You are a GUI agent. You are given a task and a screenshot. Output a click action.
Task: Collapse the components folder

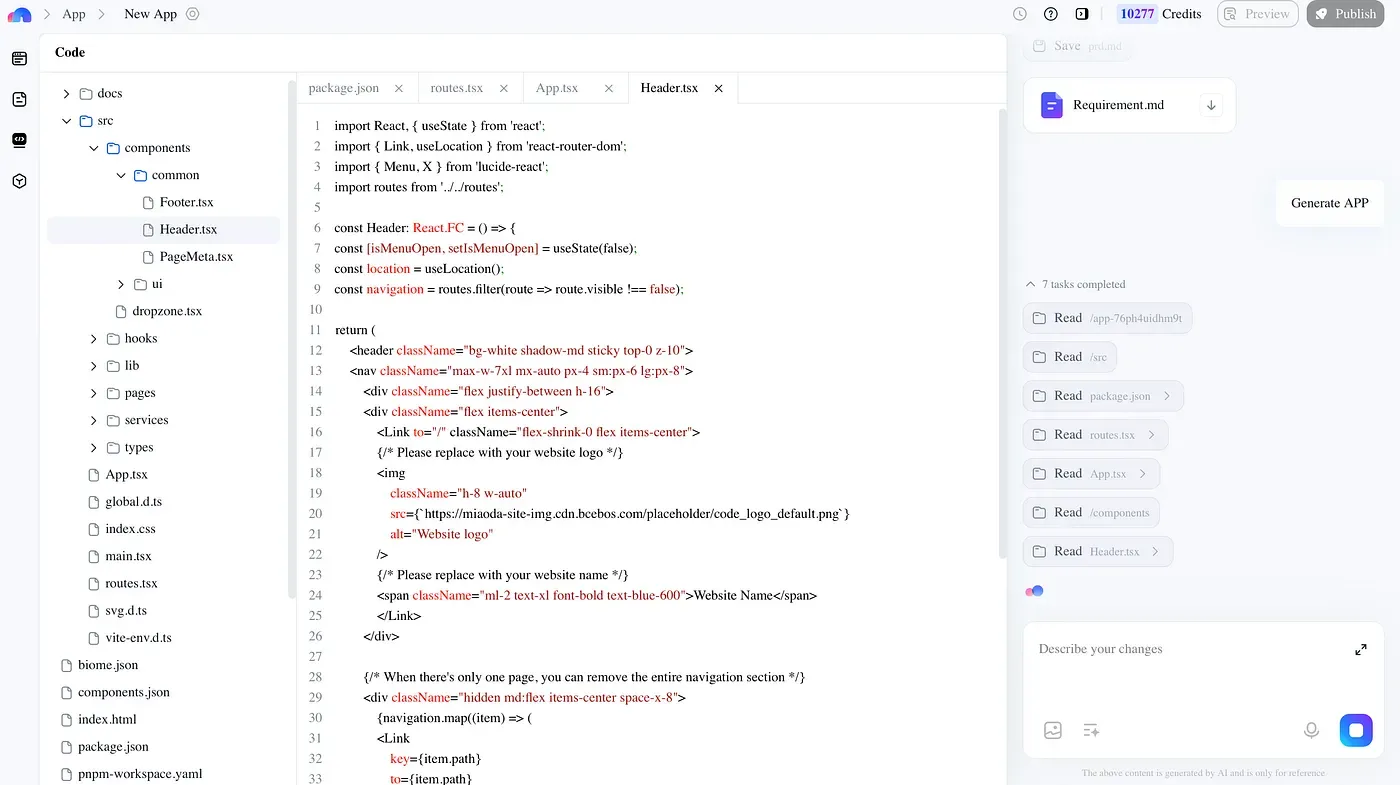(x=94, y=148)
